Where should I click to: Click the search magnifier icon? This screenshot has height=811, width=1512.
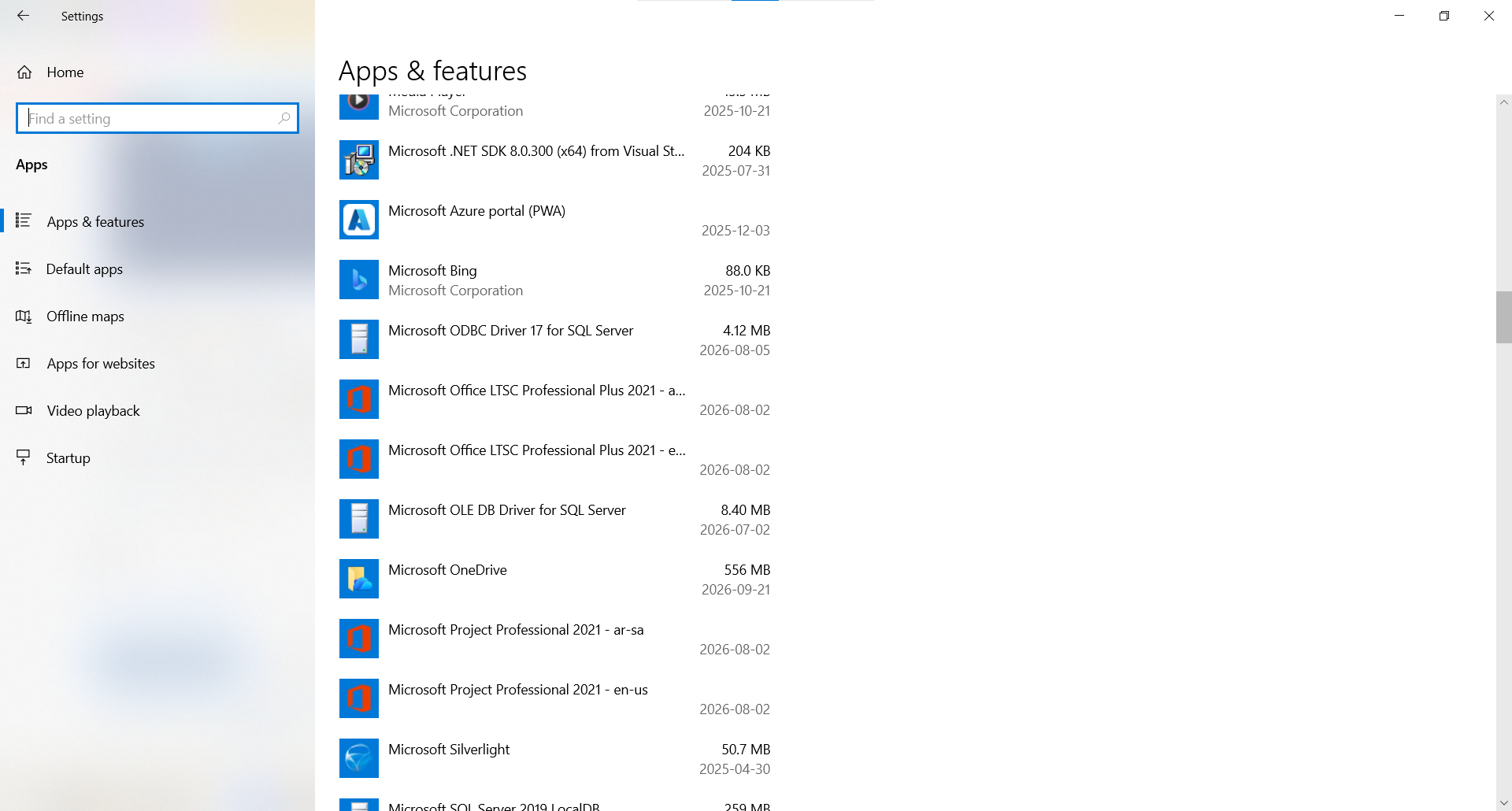tap(284, 118)
